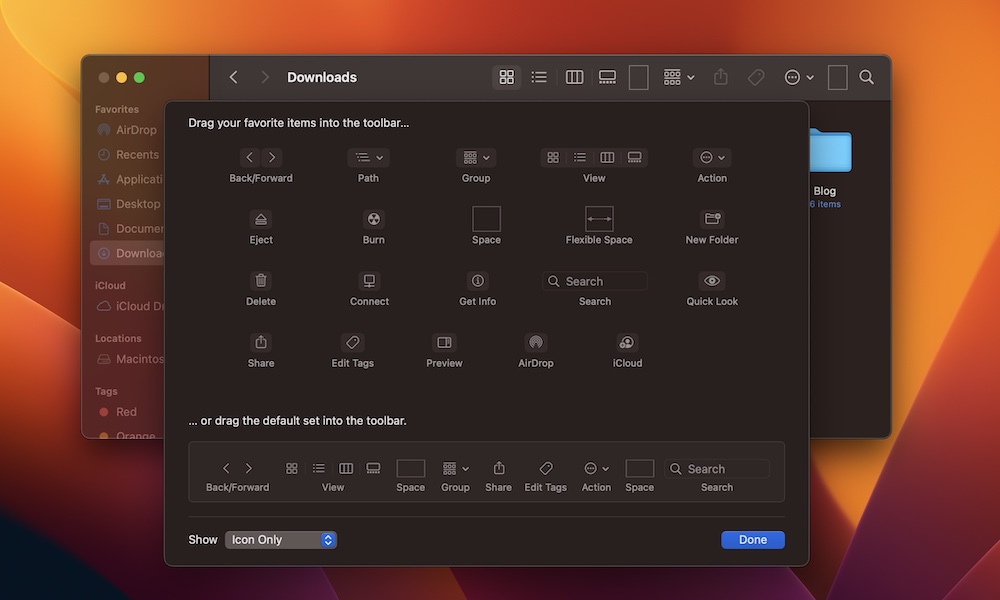Viewport: 1000px width, 600px height.
Task: Switch to icon view in Finder toolbar
Action: 506,77
